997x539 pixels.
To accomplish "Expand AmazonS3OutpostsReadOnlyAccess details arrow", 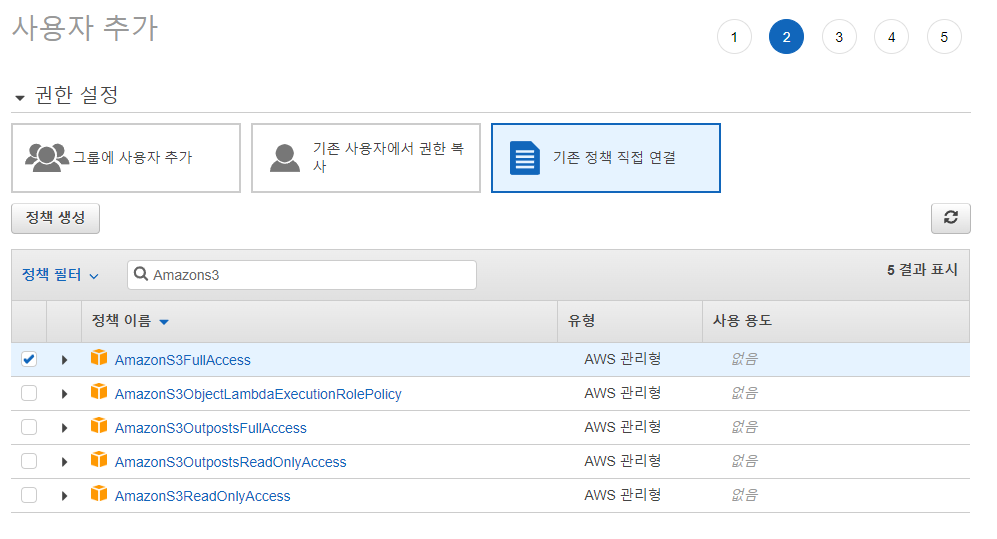I will 64,462.
